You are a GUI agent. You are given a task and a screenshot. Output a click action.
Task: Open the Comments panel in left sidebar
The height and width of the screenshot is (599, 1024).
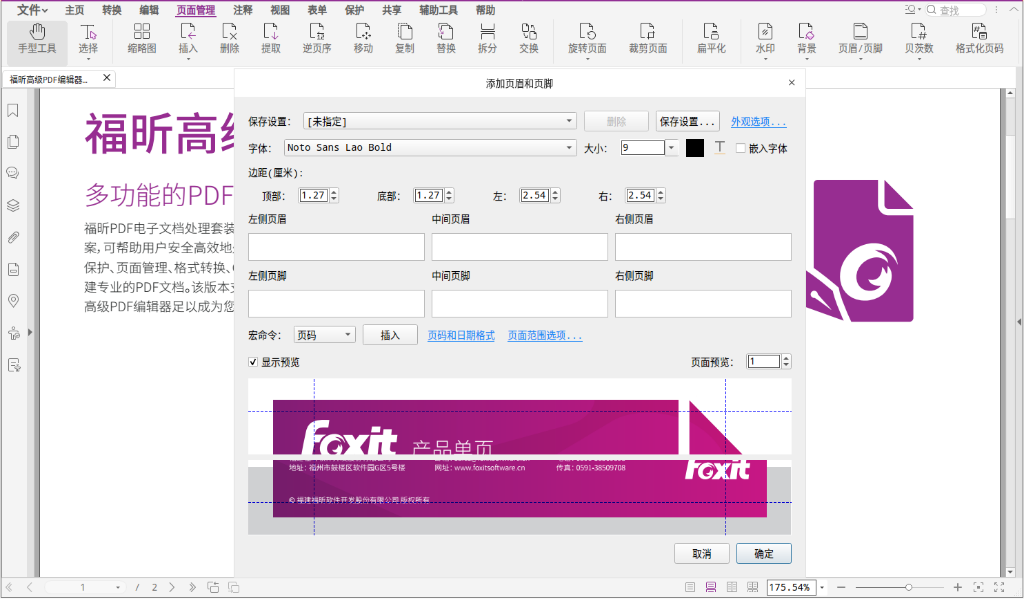pos(13,173)
